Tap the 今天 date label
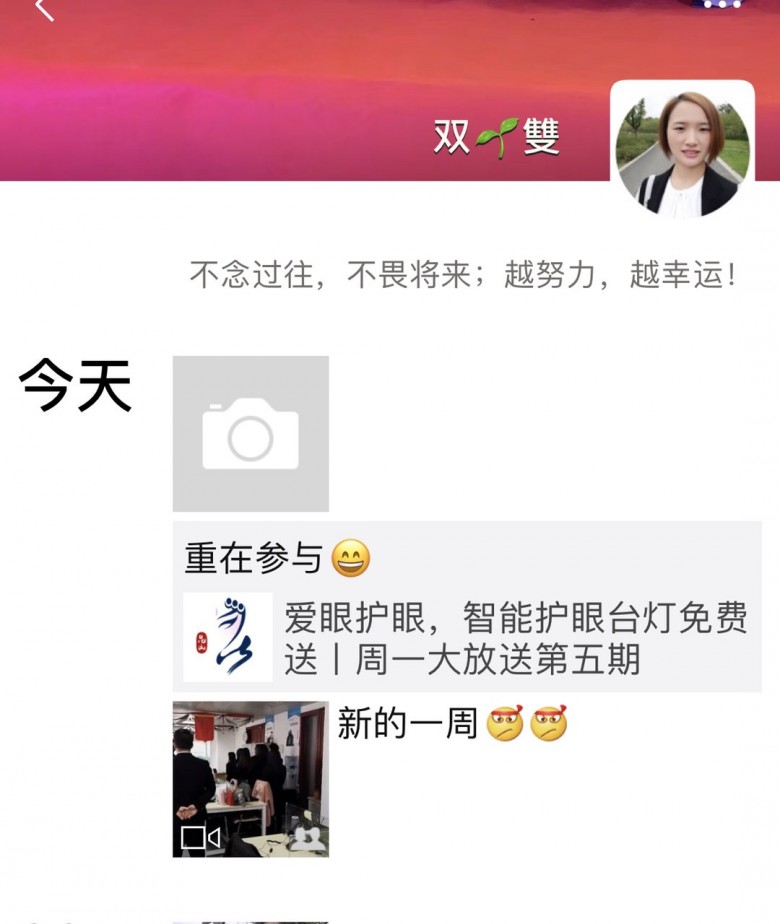 pos(75,385)
